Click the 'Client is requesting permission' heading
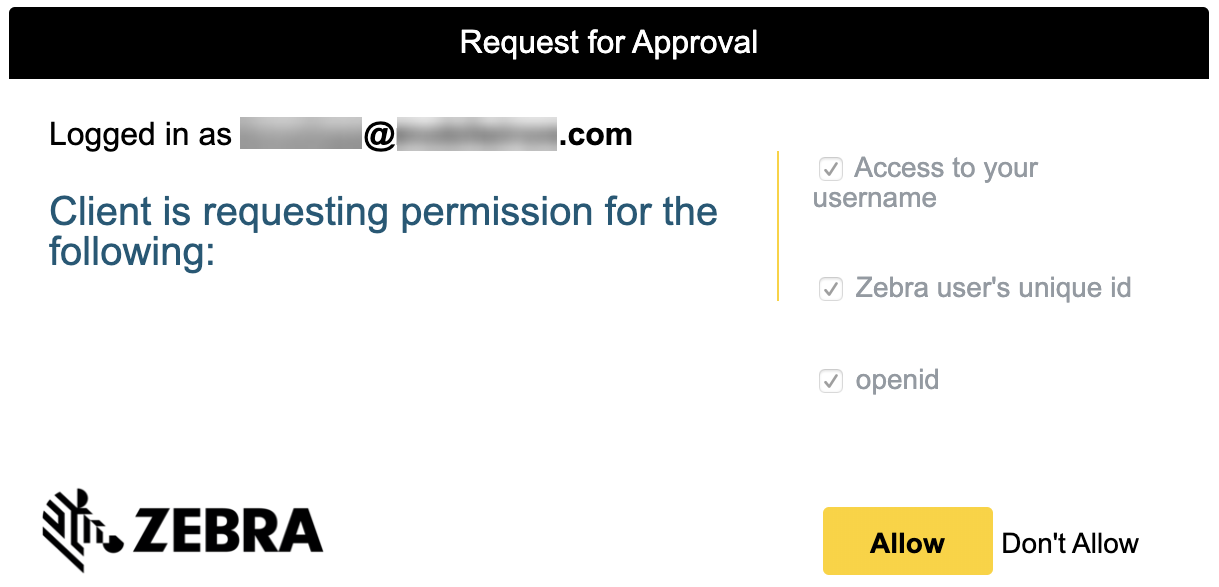1219x587 pixels. pyautogui.click(x=383, y=231)
